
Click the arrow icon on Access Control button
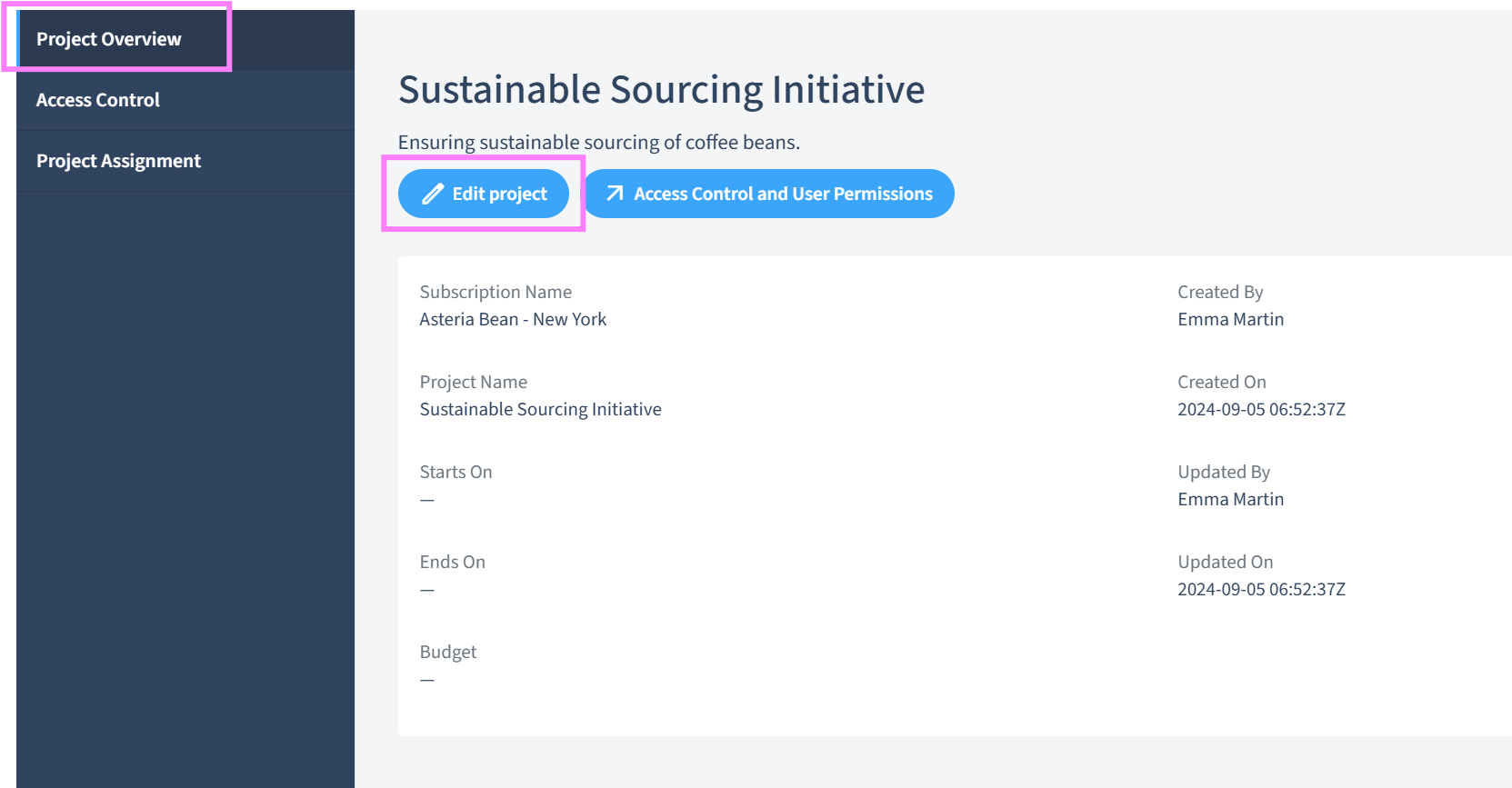[615, 194]
